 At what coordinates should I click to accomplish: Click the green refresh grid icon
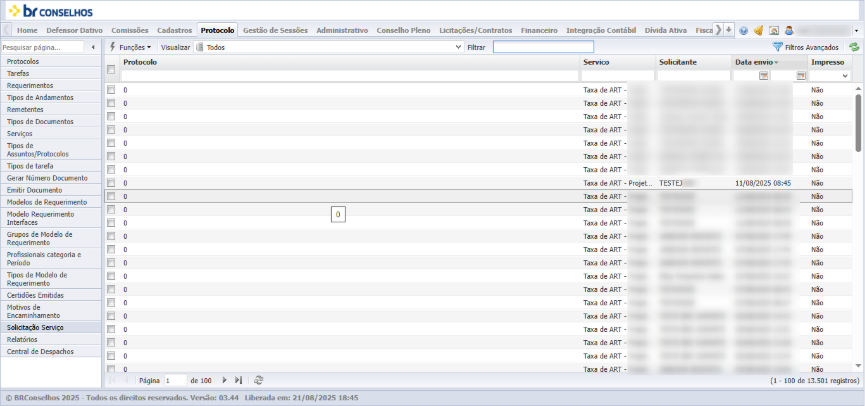pyautogui.click(x=855, y=47)
